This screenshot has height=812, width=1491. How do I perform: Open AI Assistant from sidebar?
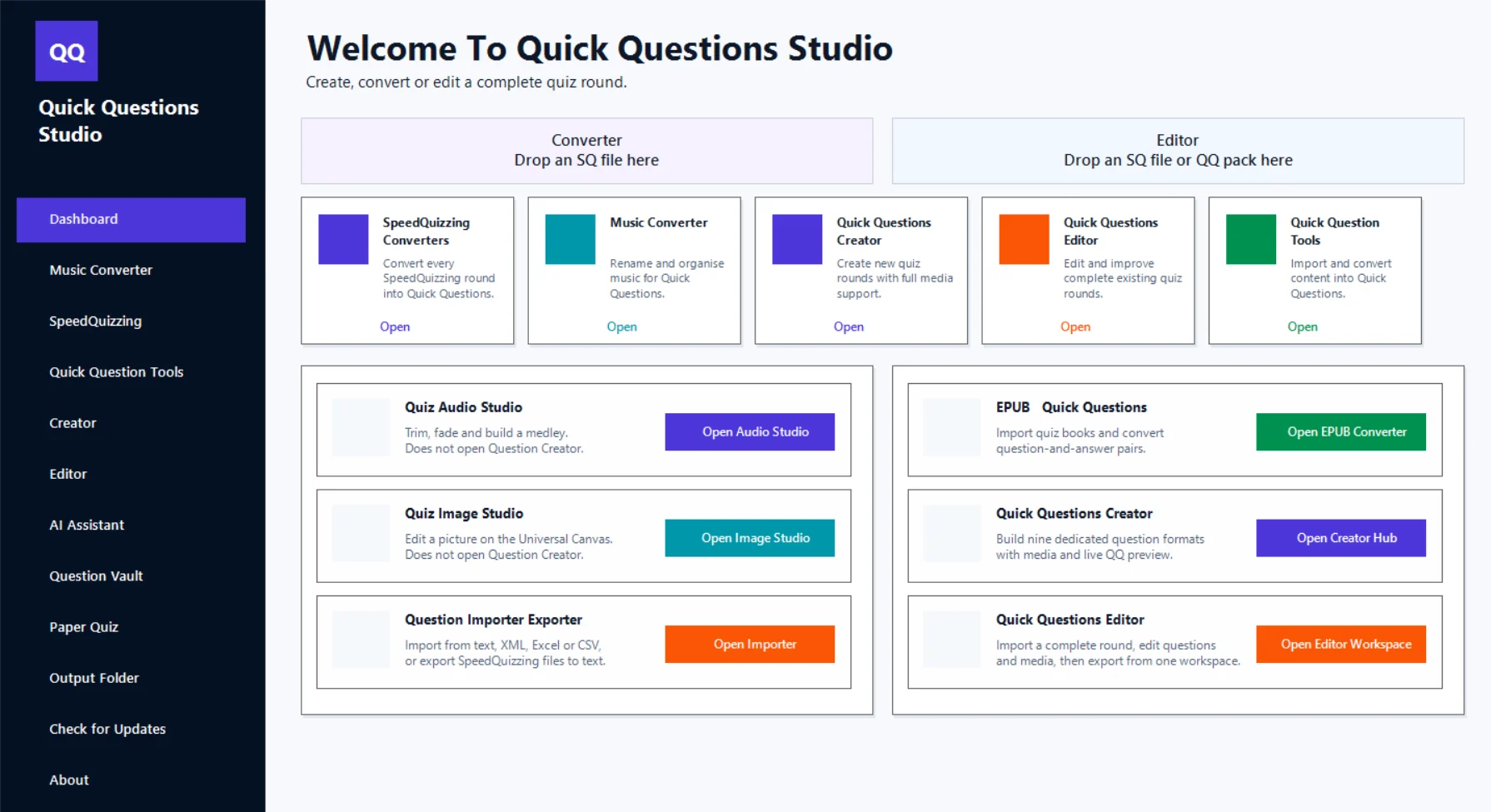[131, 526]
